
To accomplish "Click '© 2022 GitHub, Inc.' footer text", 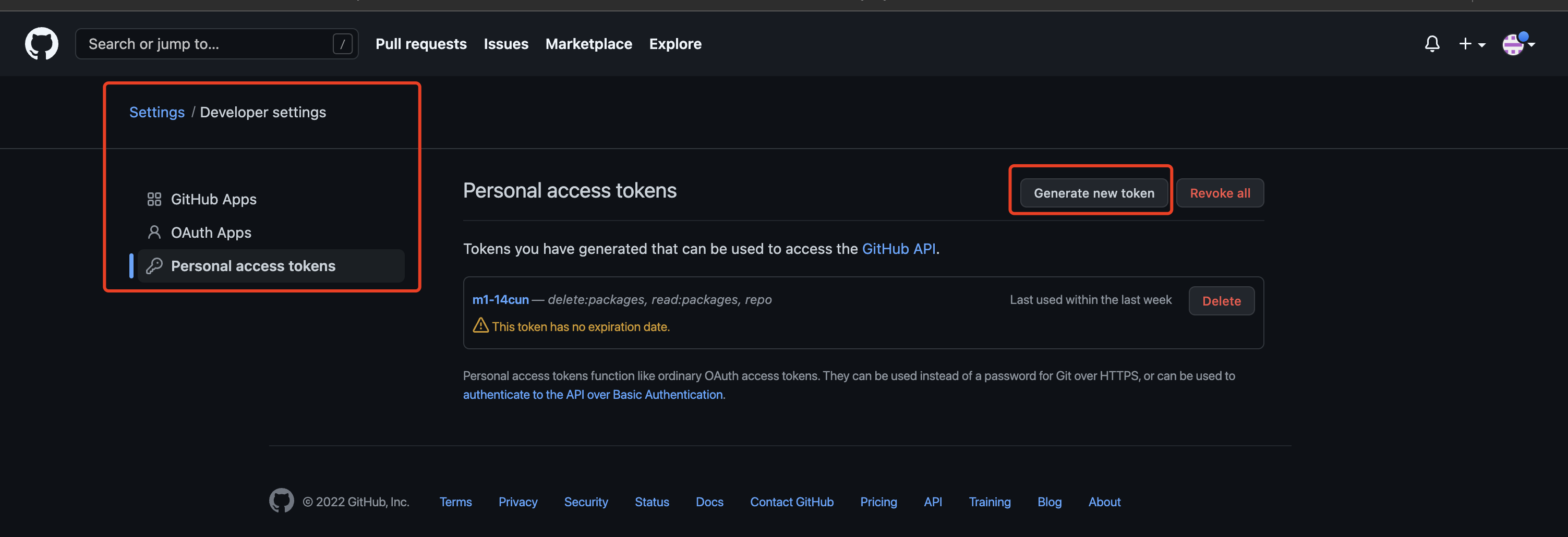I will pos(356,502).
